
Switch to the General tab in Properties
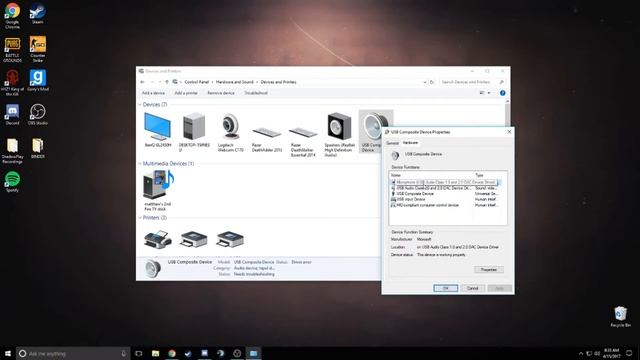(392, 143)
